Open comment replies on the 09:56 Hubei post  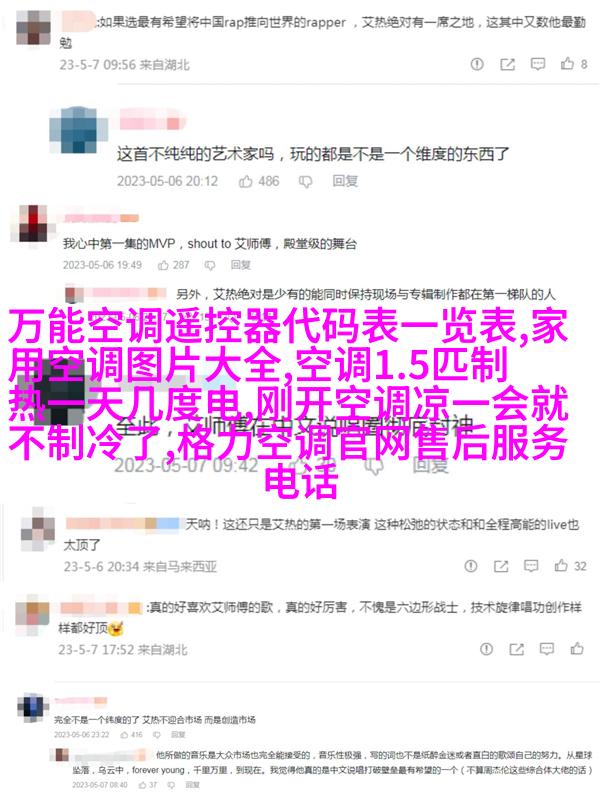[x=537, y=64]
